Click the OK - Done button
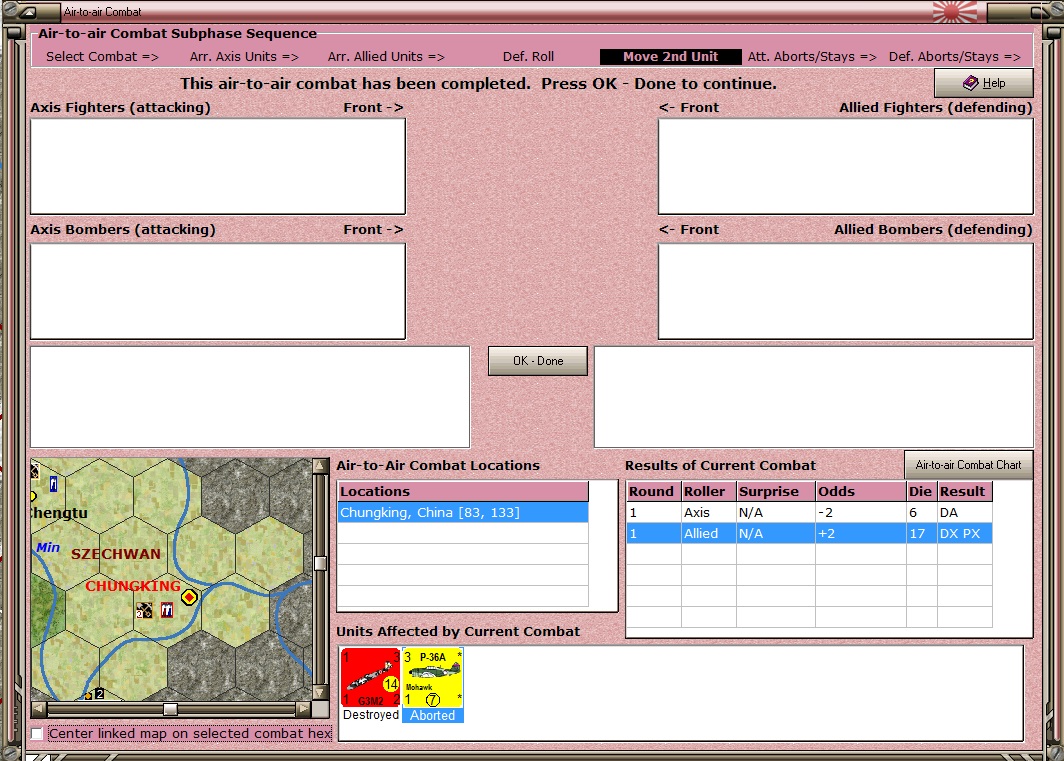The width and height of the screenshot is (1064, 761). 537,361
